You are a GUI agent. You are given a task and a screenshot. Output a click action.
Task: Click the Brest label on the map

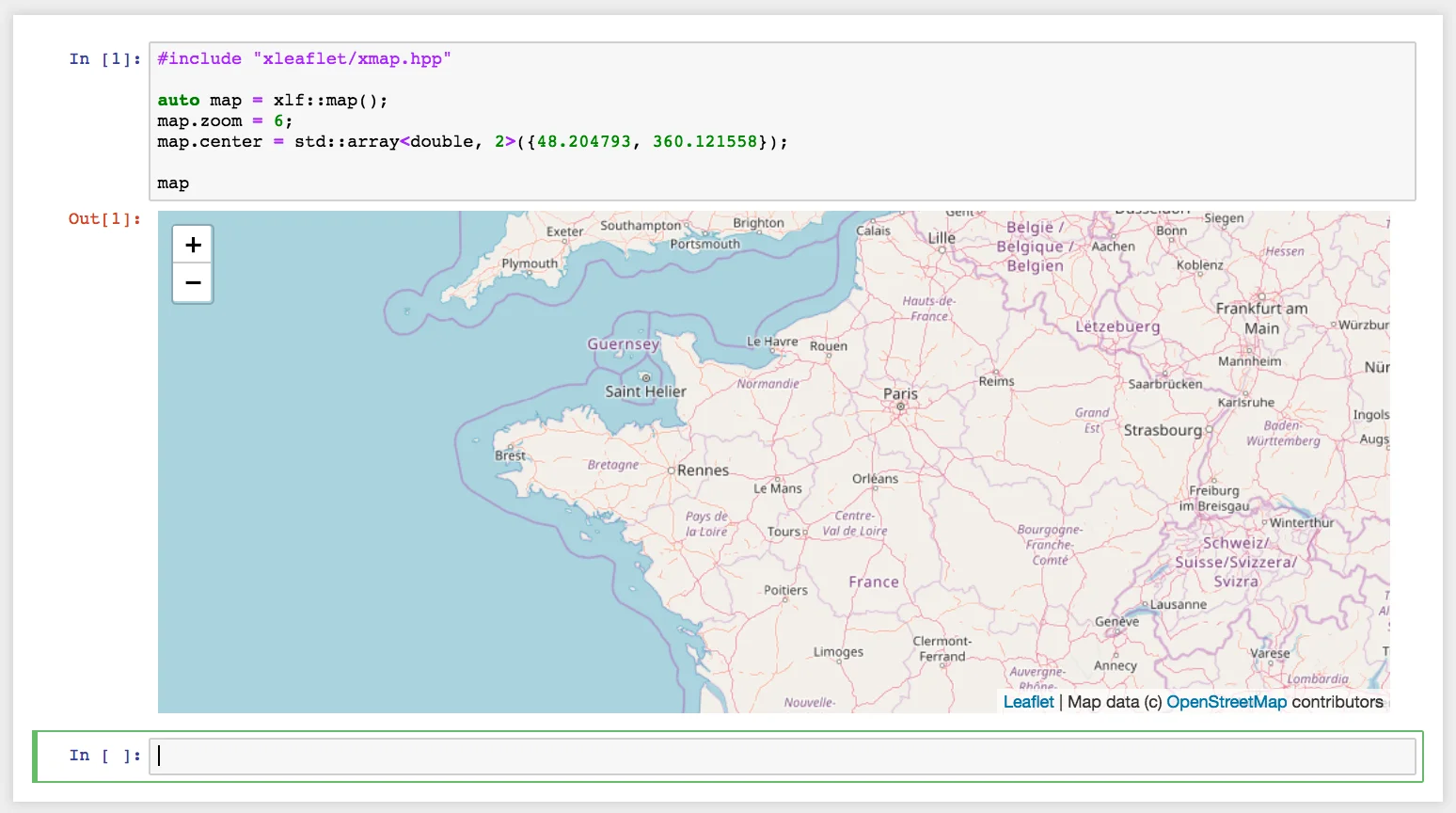pos(511,455)
